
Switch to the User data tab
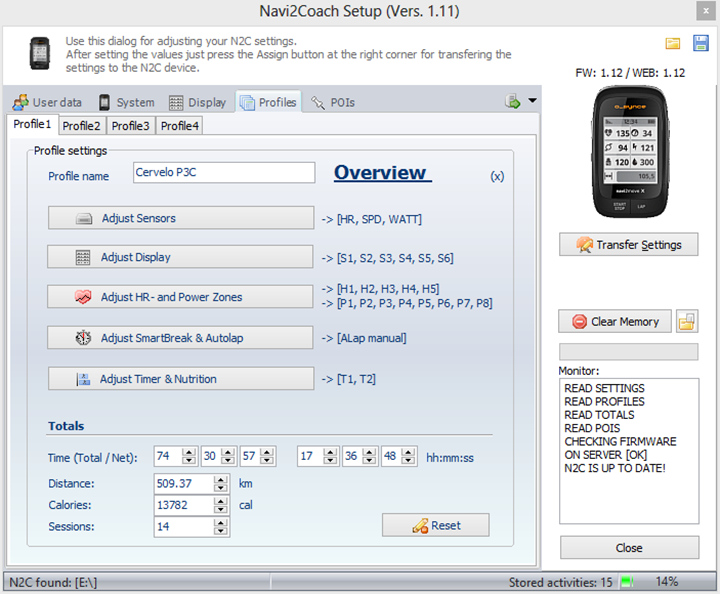click(x=47, y=102)
